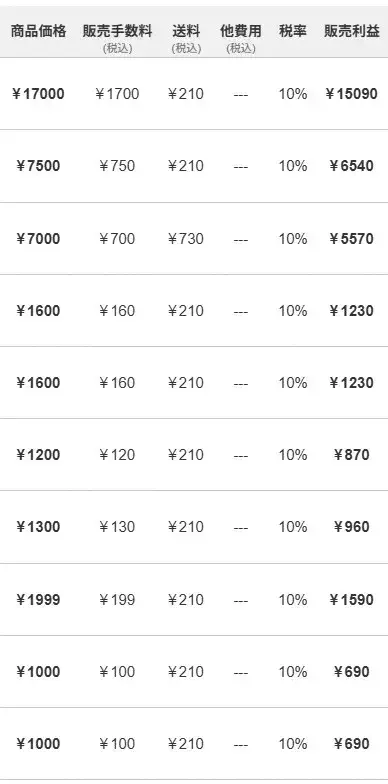Click the ¥1700 sales fee cell
This screenshot has height=784, width=388.
[117, 94]
